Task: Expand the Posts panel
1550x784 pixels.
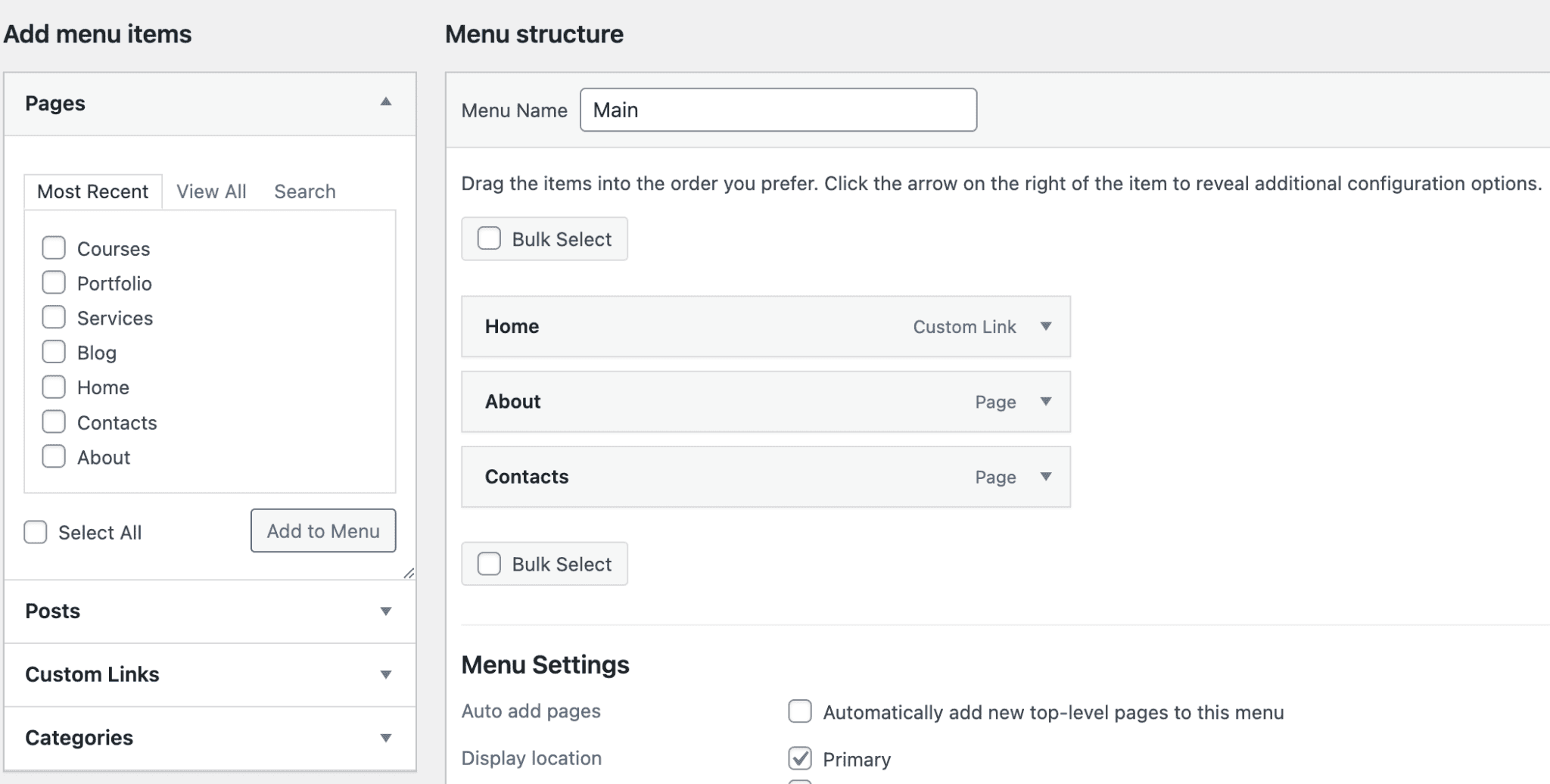Action: coord(386,611)
